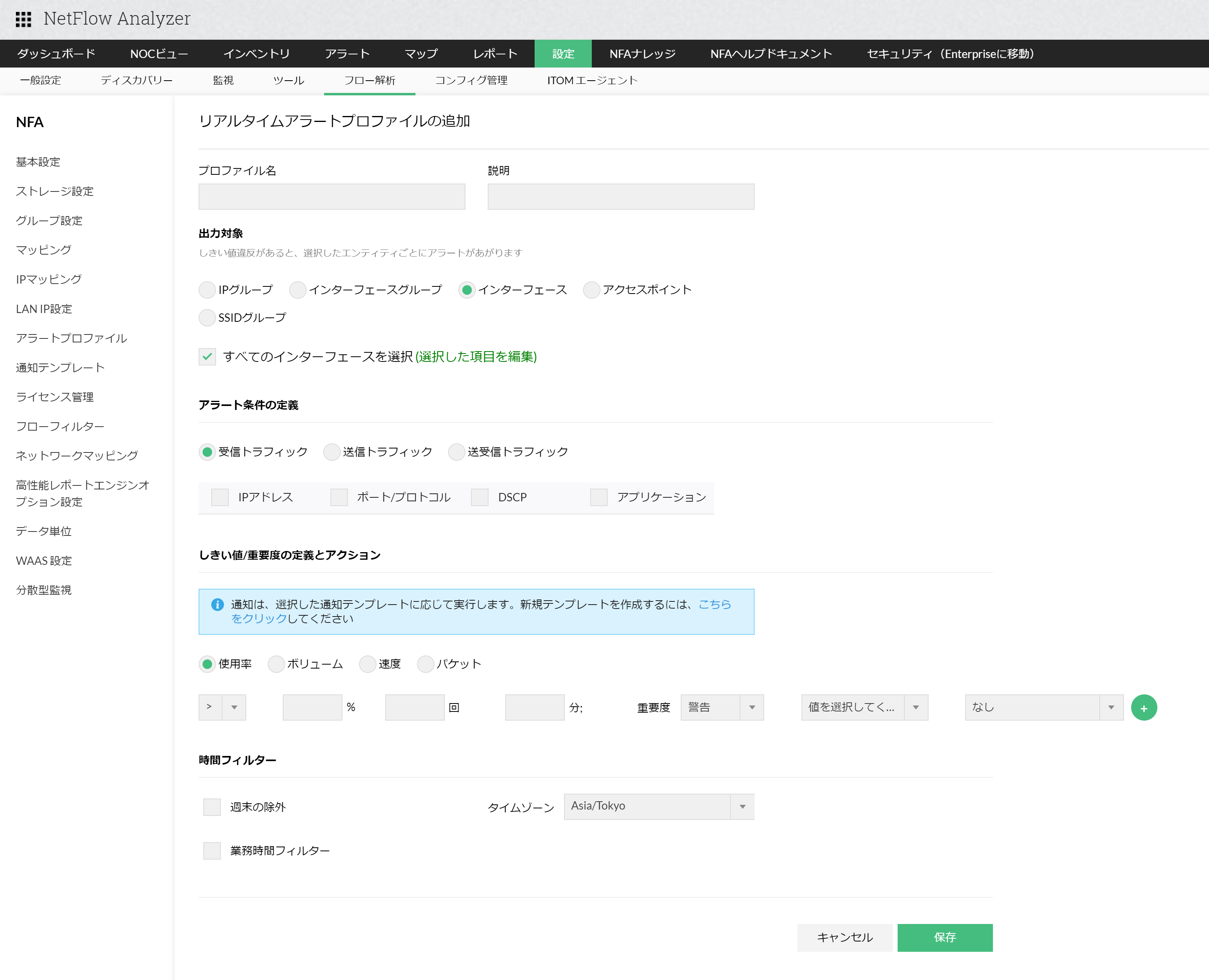Image resolution: width=1209 pixels, height=980 pixels.
Task: Check the 週末の除外 option
Action: tap(212, 807)
